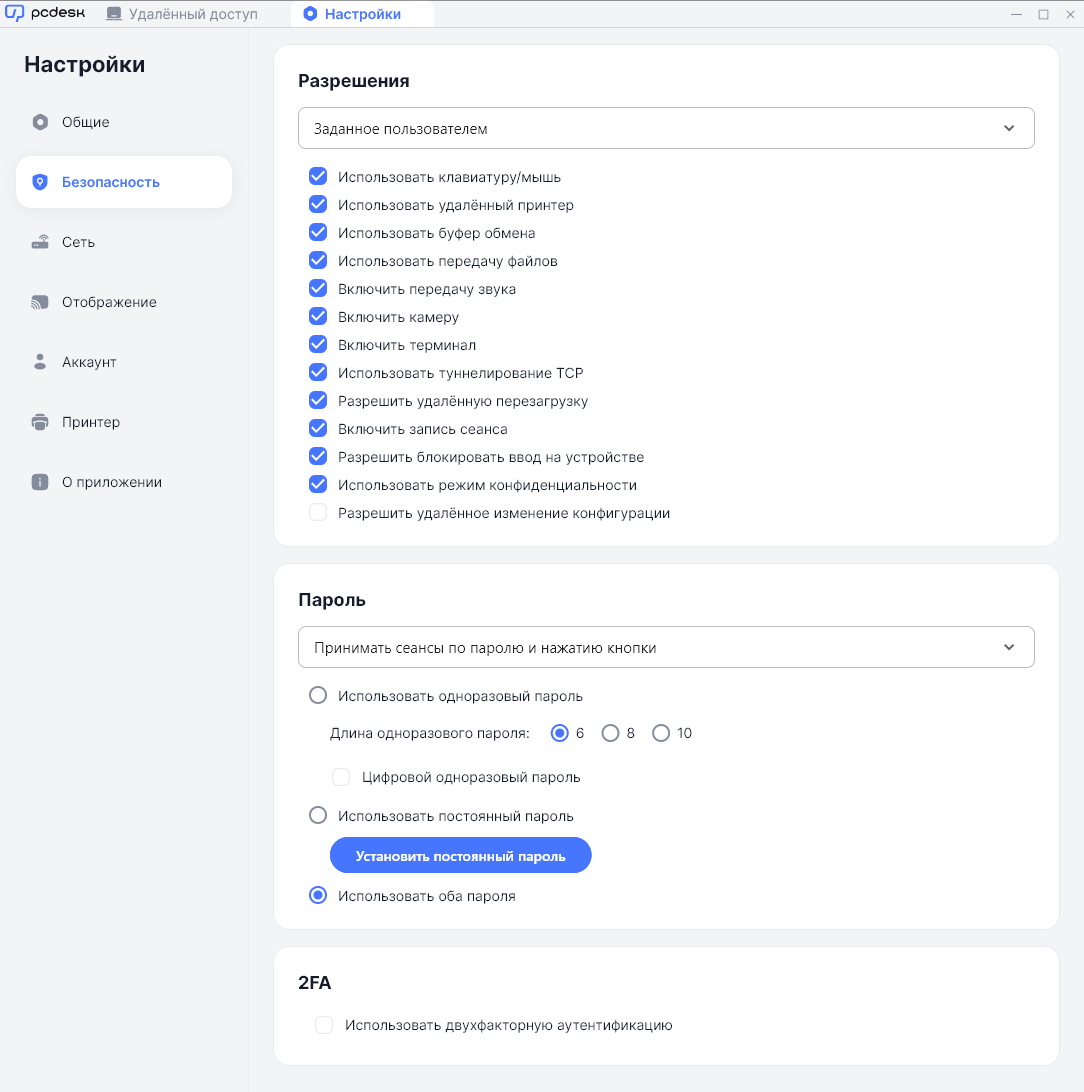Screen dimensions: 1084x1092
Task: Uncheck Разрешить удалённую перезагрузку
Action: click(318, 400)
